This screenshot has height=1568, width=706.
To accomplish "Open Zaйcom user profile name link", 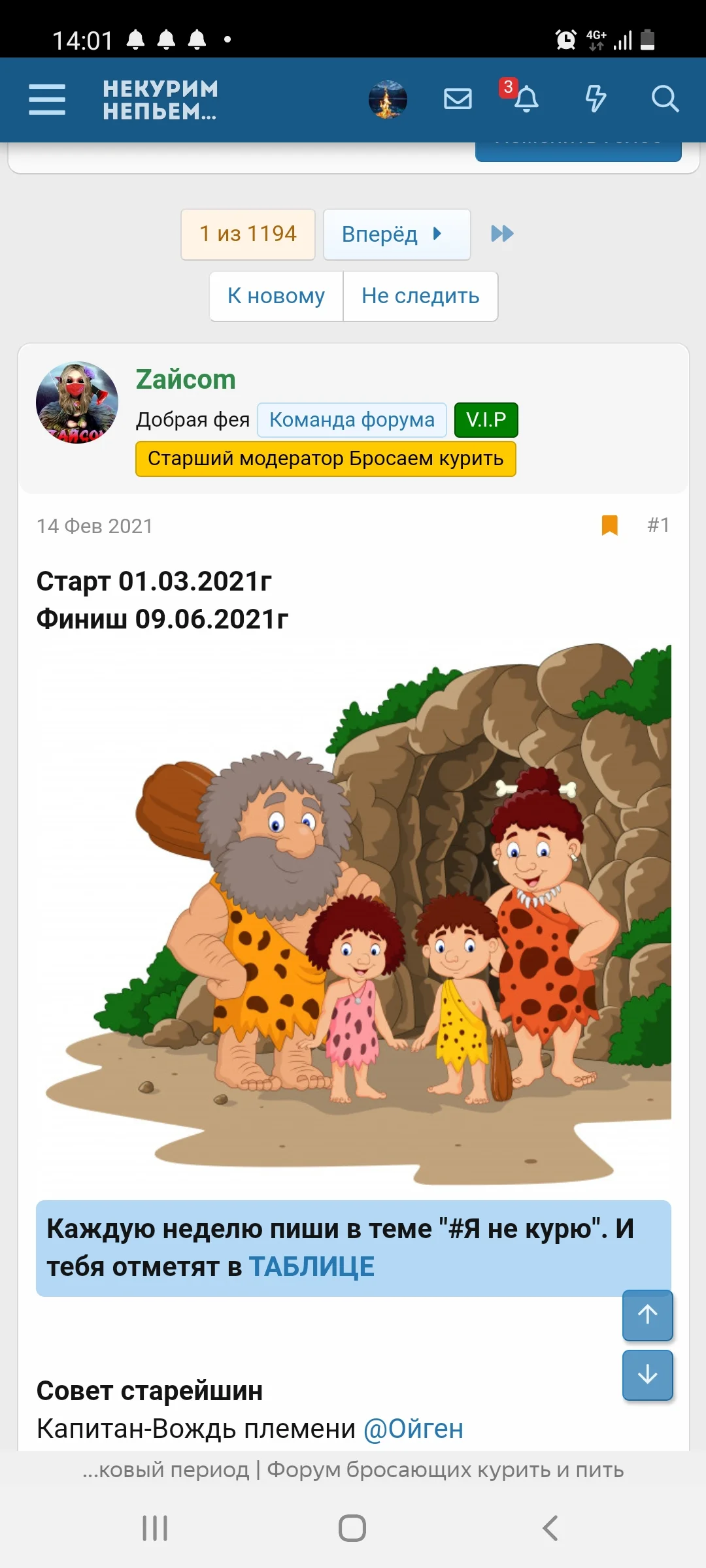I will point(186,380).
